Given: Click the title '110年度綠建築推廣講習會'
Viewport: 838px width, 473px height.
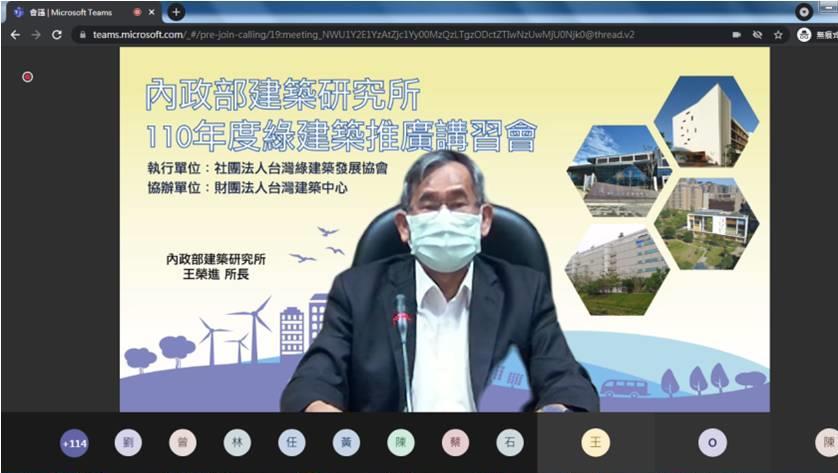Looking at the screenshot, I should [341, 136].
